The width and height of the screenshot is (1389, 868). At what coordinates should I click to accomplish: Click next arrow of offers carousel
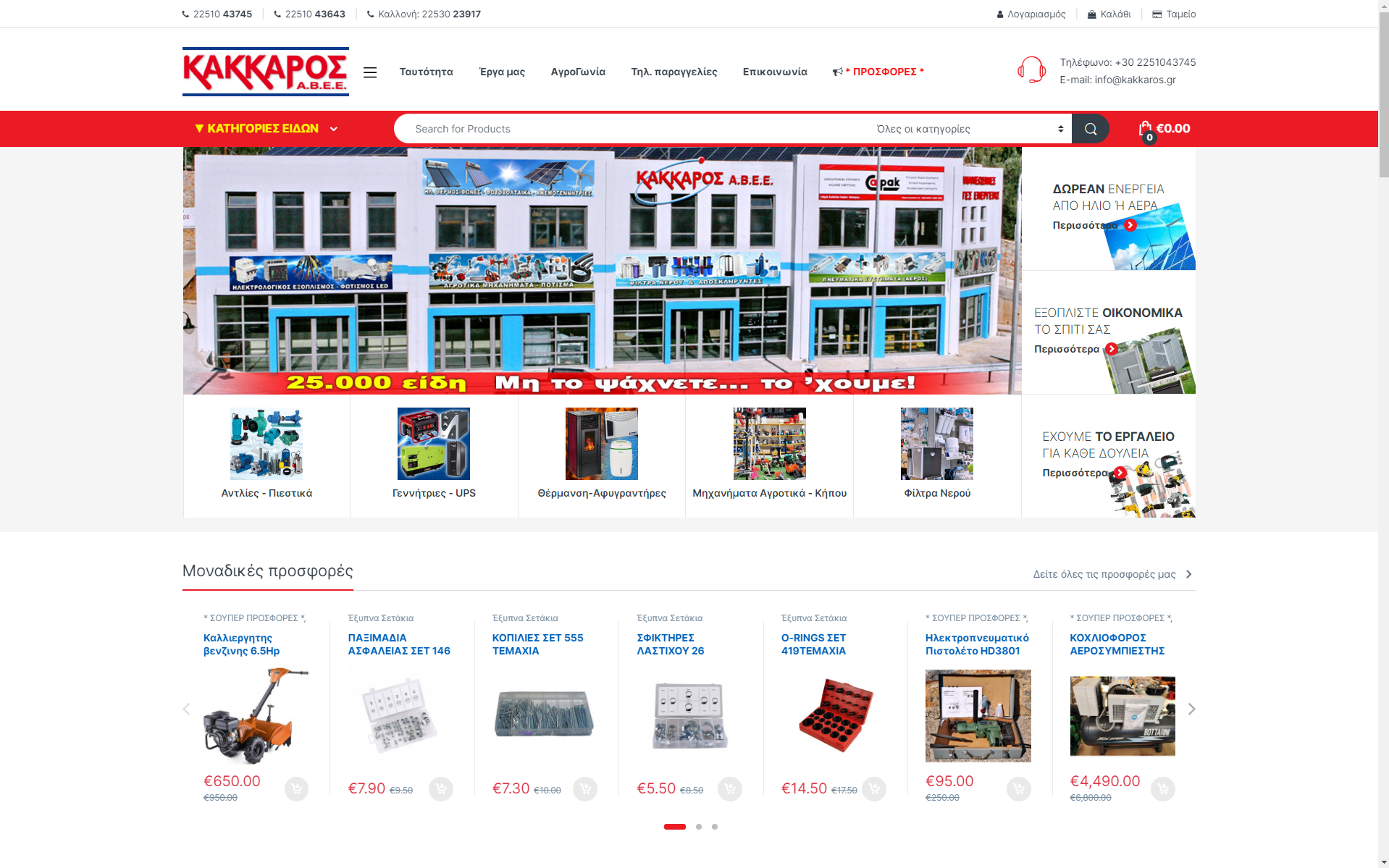[1191, 709]
